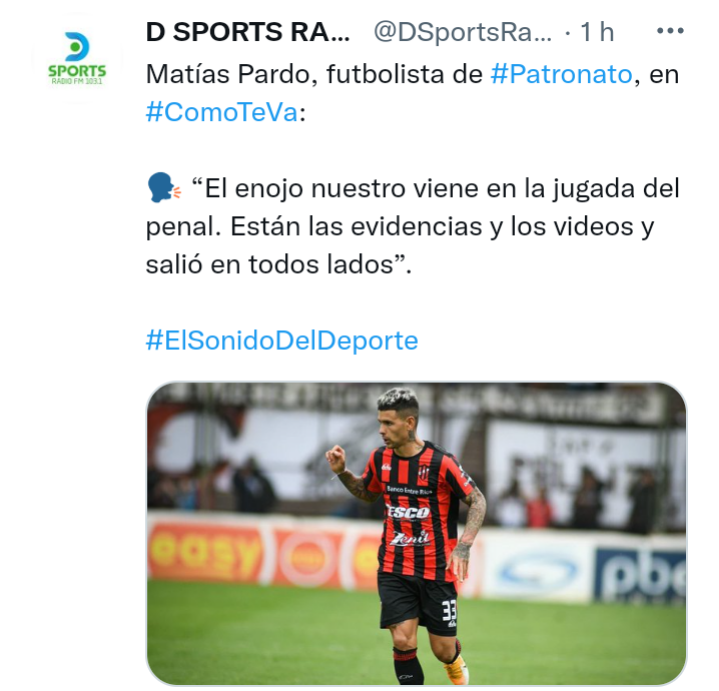Image resolution: width=719 pixels, height=691 pixels.
Task: Click the blue pbc banner in the photo
Action: pyautogui.click(x=641, y=575)
